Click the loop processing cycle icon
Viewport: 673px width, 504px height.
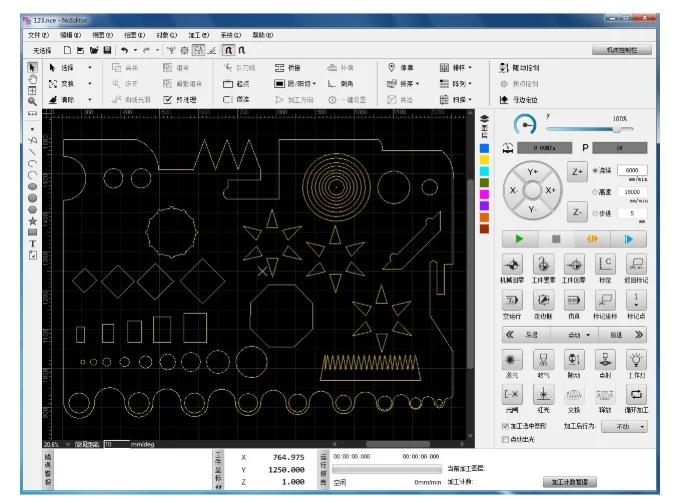coord(636,394)
